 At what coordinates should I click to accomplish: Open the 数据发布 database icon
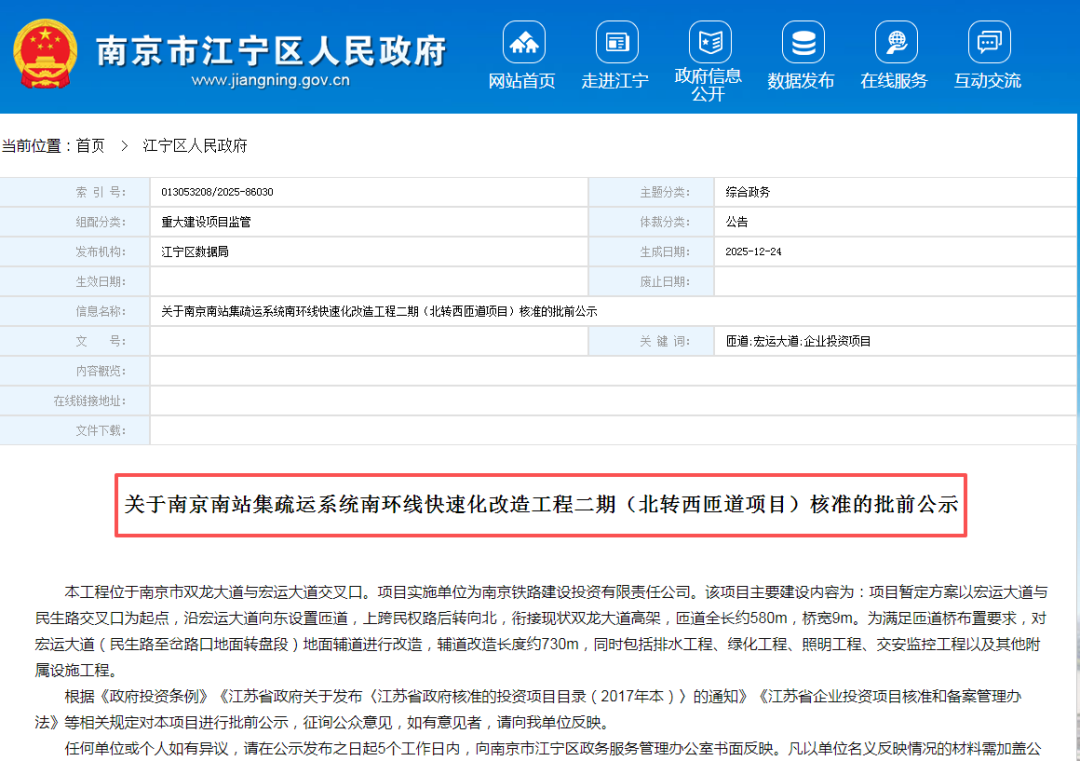(803, 42)
